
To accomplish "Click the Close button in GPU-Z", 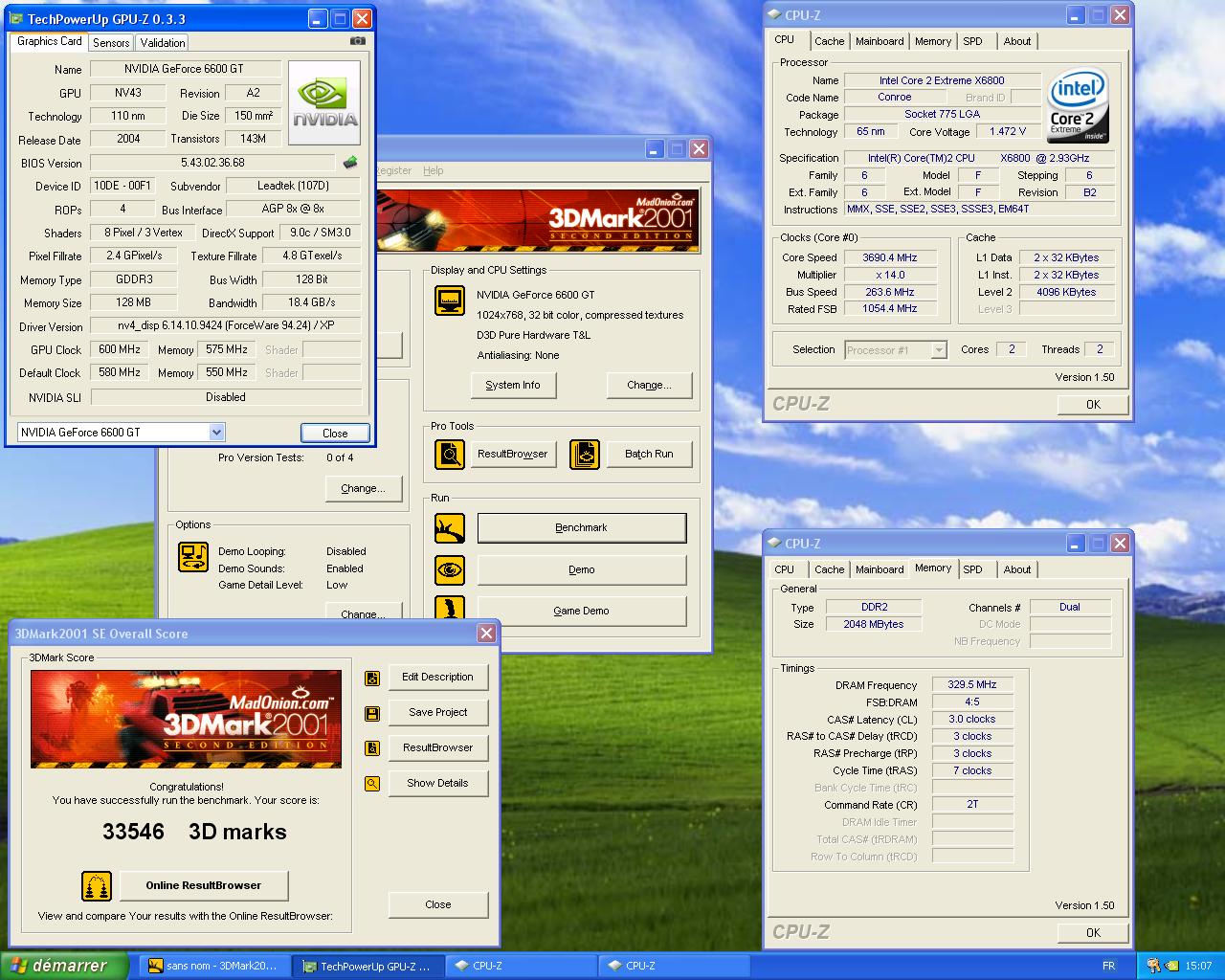I will click(x=335, y=434).
